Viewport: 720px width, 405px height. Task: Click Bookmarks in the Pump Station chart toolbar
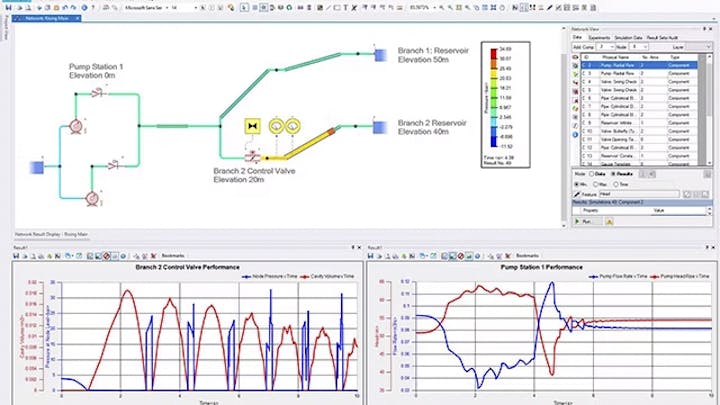(x=527, y=256)
